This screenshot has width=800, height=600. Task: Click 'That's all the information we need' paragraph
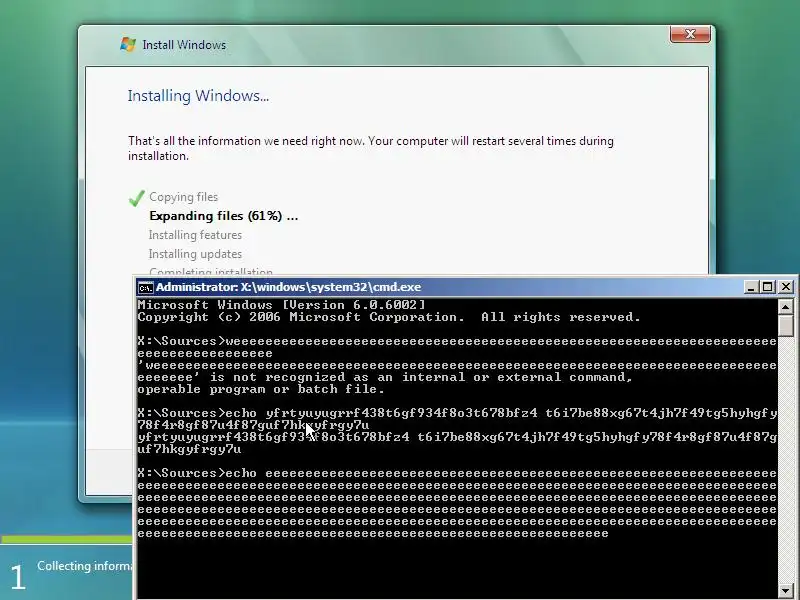(371, 148)
